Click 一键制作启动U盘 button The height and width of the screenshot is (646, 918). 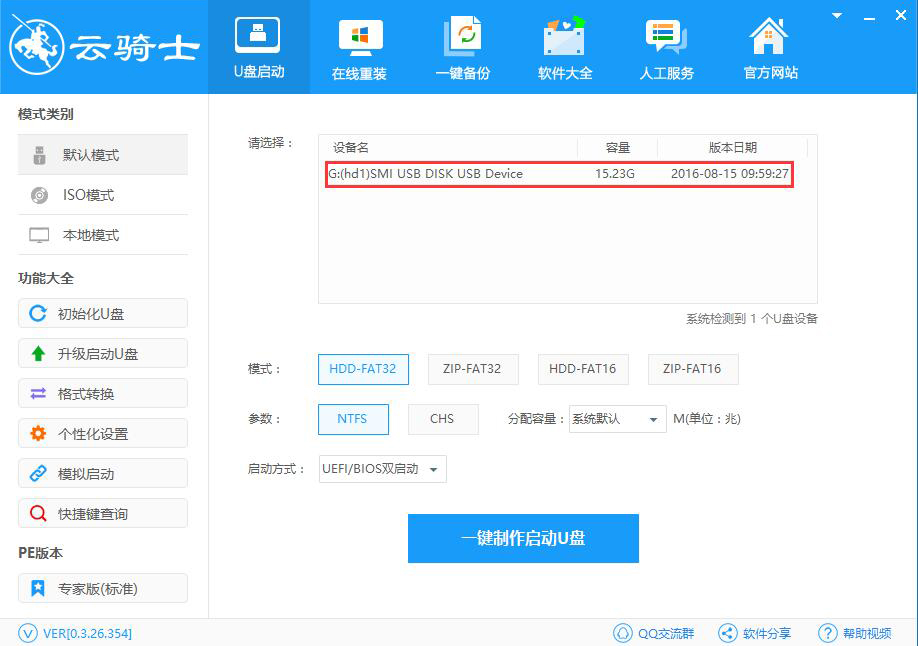tap(523, 538)
